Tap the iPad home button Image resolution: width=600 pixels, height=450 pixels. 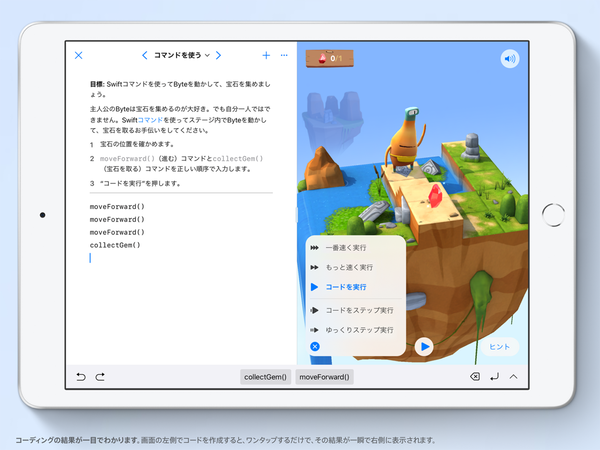tap(553, 215)
